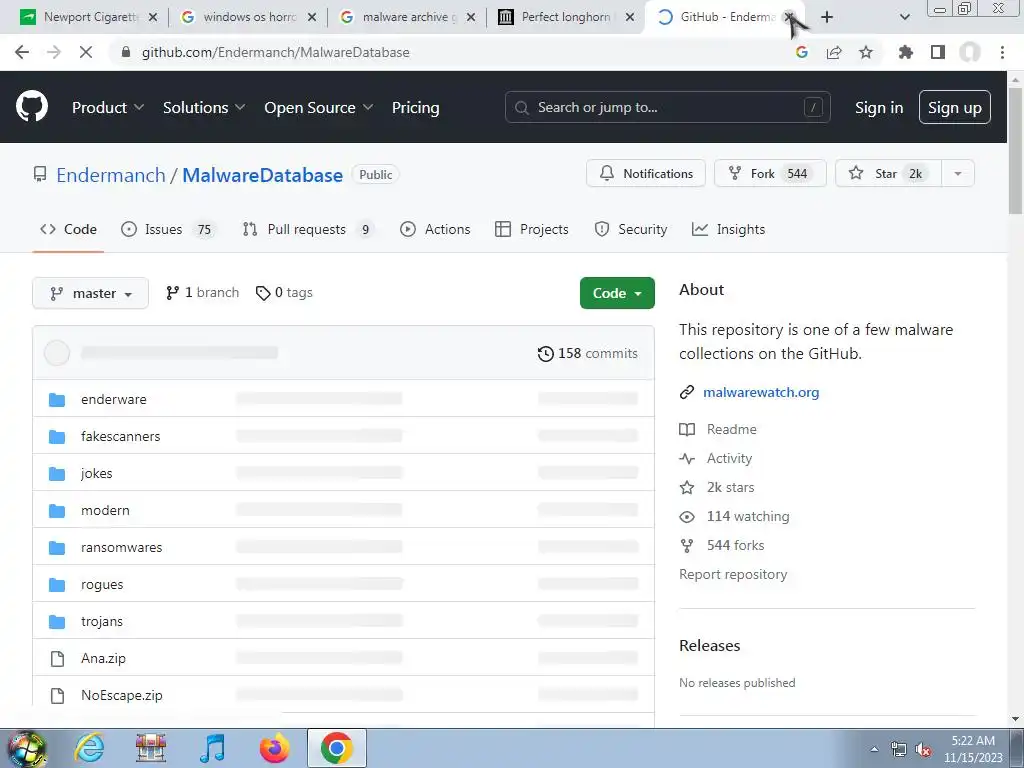Expand the Solutions menu

pyautogui.click(x=204, y=108)
